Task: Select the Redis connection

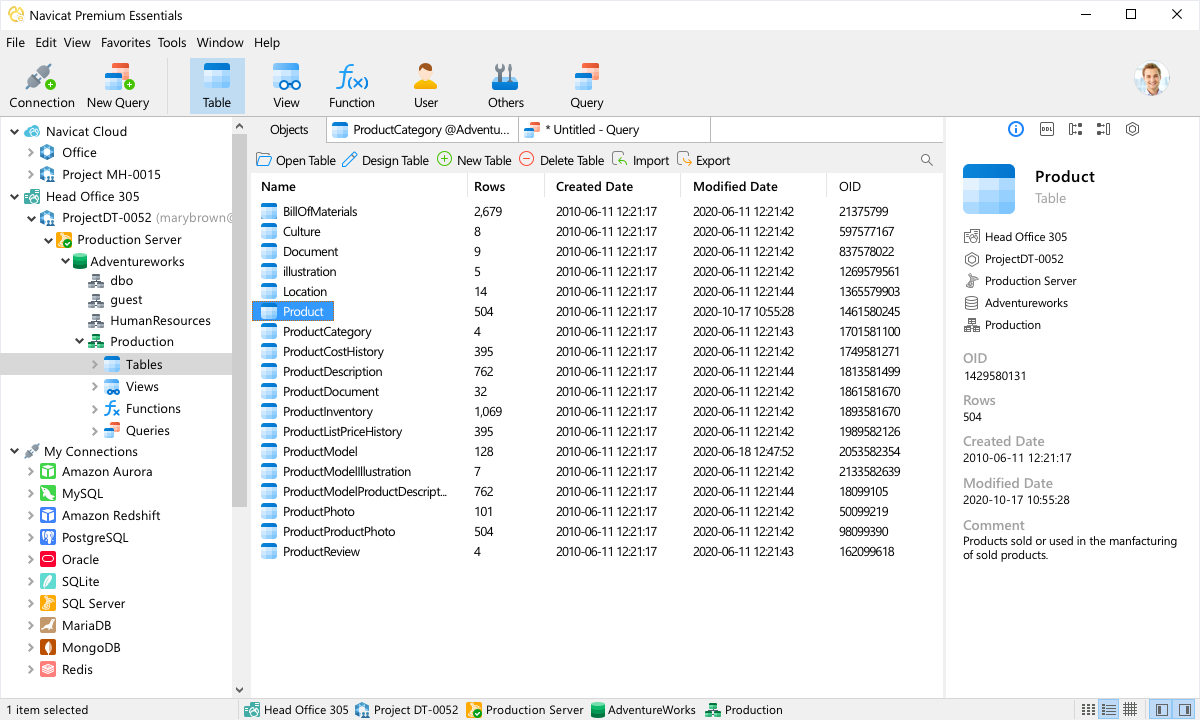Action: click(x=77, y=670)
